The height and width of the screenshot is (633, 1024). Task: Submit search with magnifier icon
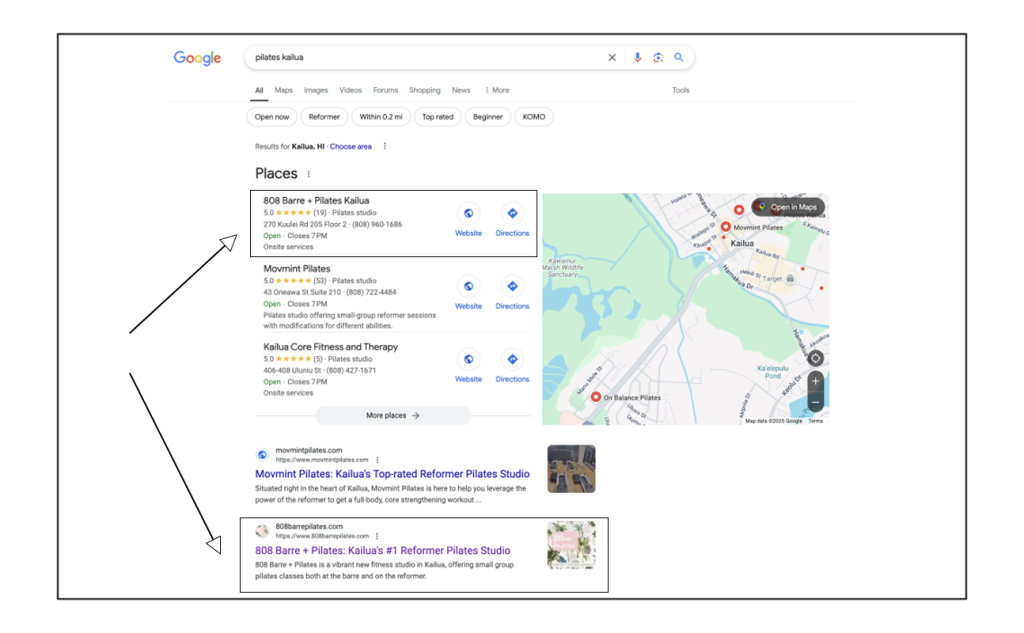point(679,57)
